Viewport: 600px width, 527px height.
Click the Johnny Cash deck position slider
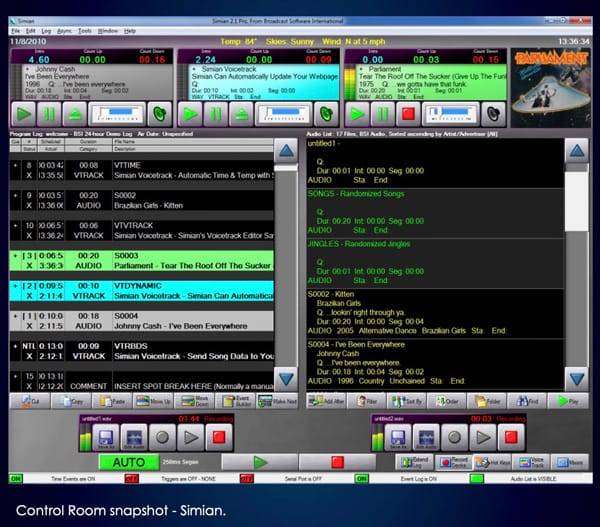point(117,114)
